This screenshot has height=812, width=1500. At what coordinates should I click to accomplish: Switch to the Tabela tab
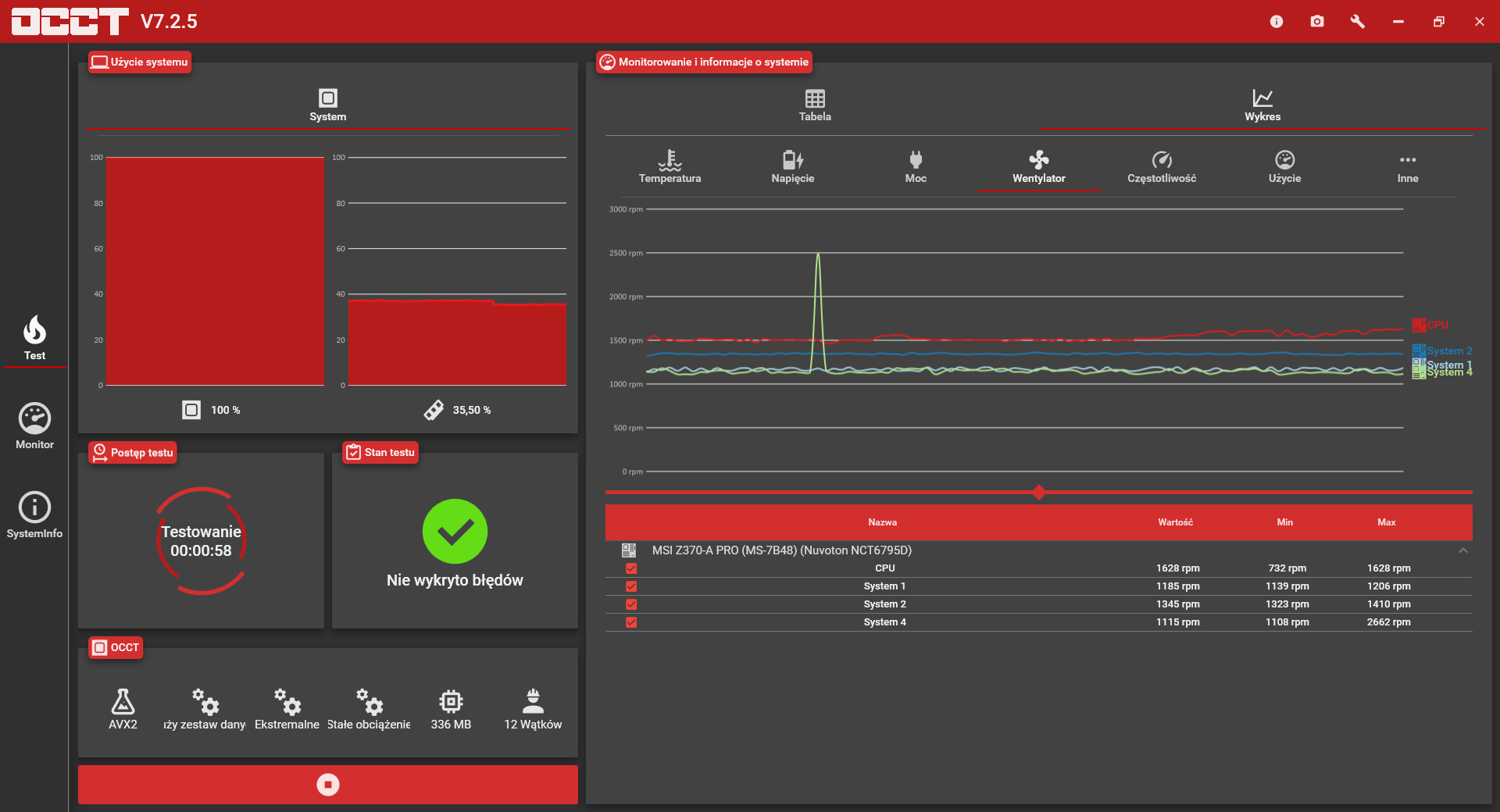coord(815,105)
